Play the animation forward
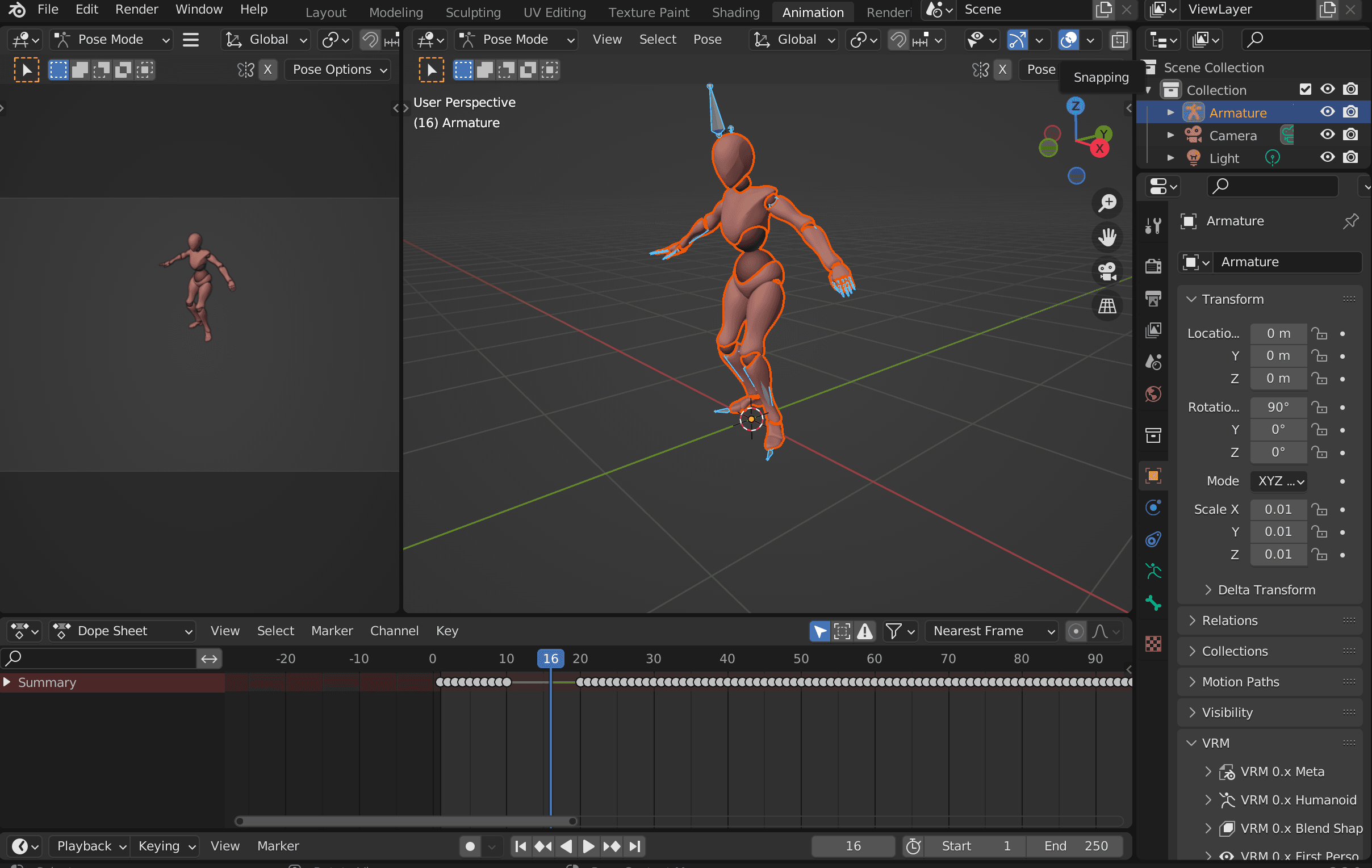The height and width of the screenshot is (868, 1372). (588, 846)
